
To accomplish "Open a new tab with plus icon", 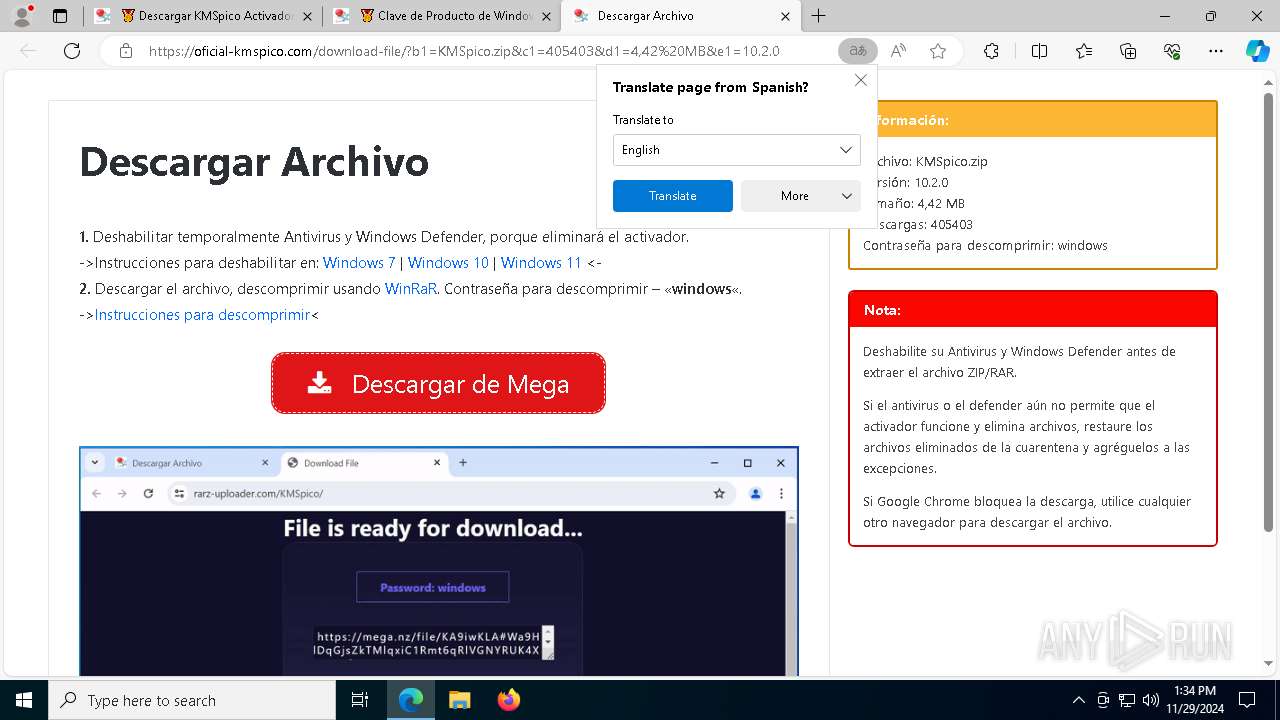I will tap(818, 16).
